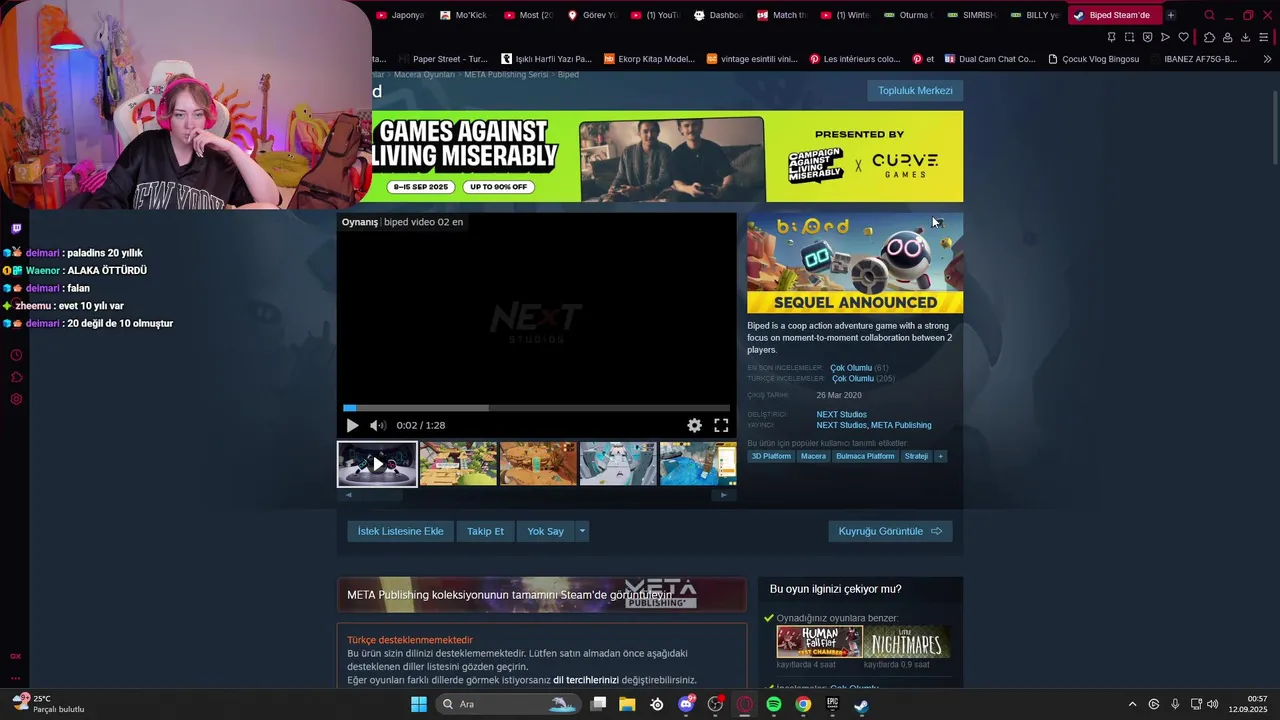Open Dual Cam Chat Co bookmark

990,59
